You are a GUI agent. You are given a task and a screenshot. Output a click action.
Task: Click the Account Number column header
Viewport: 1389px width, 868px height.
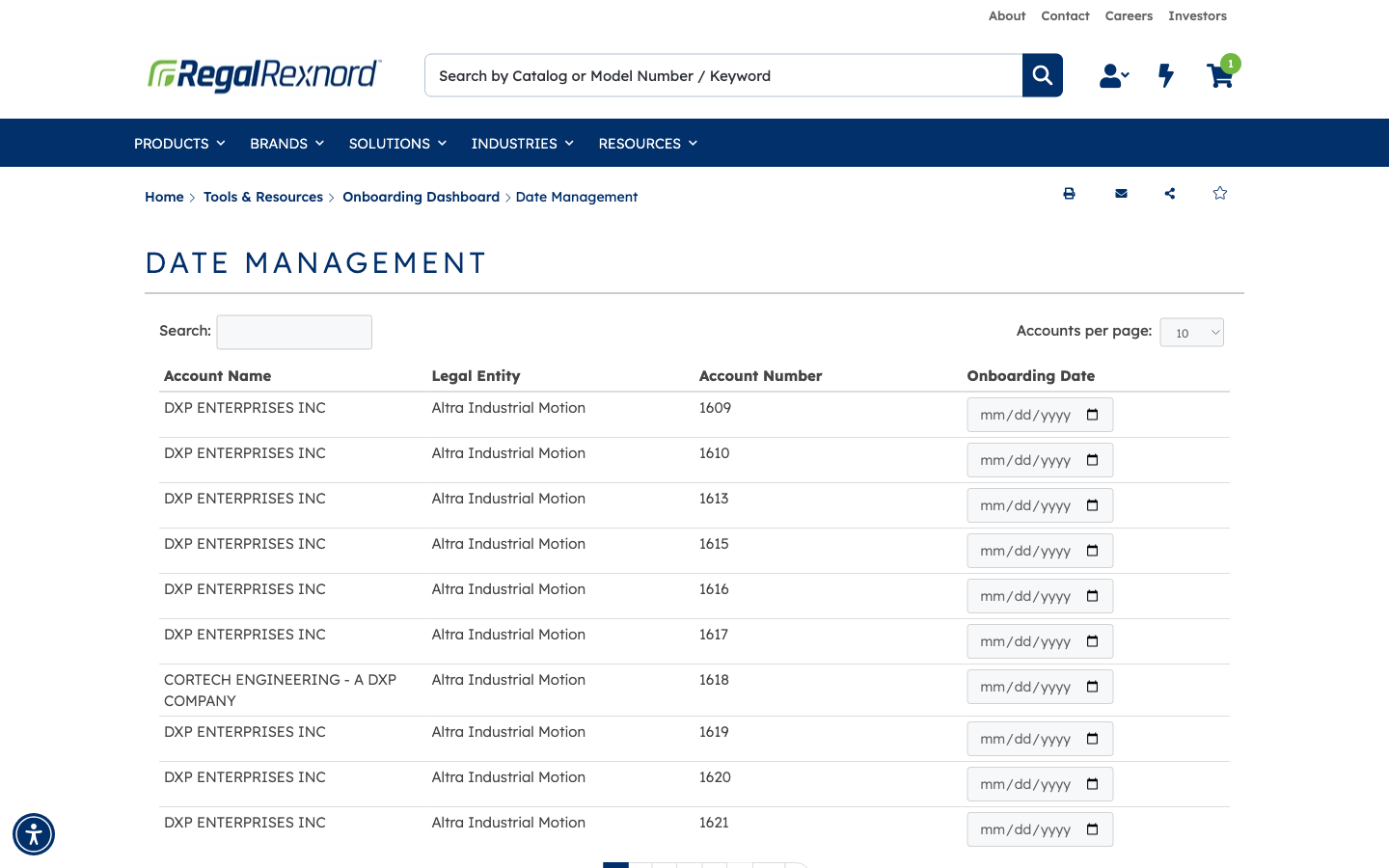760,376
